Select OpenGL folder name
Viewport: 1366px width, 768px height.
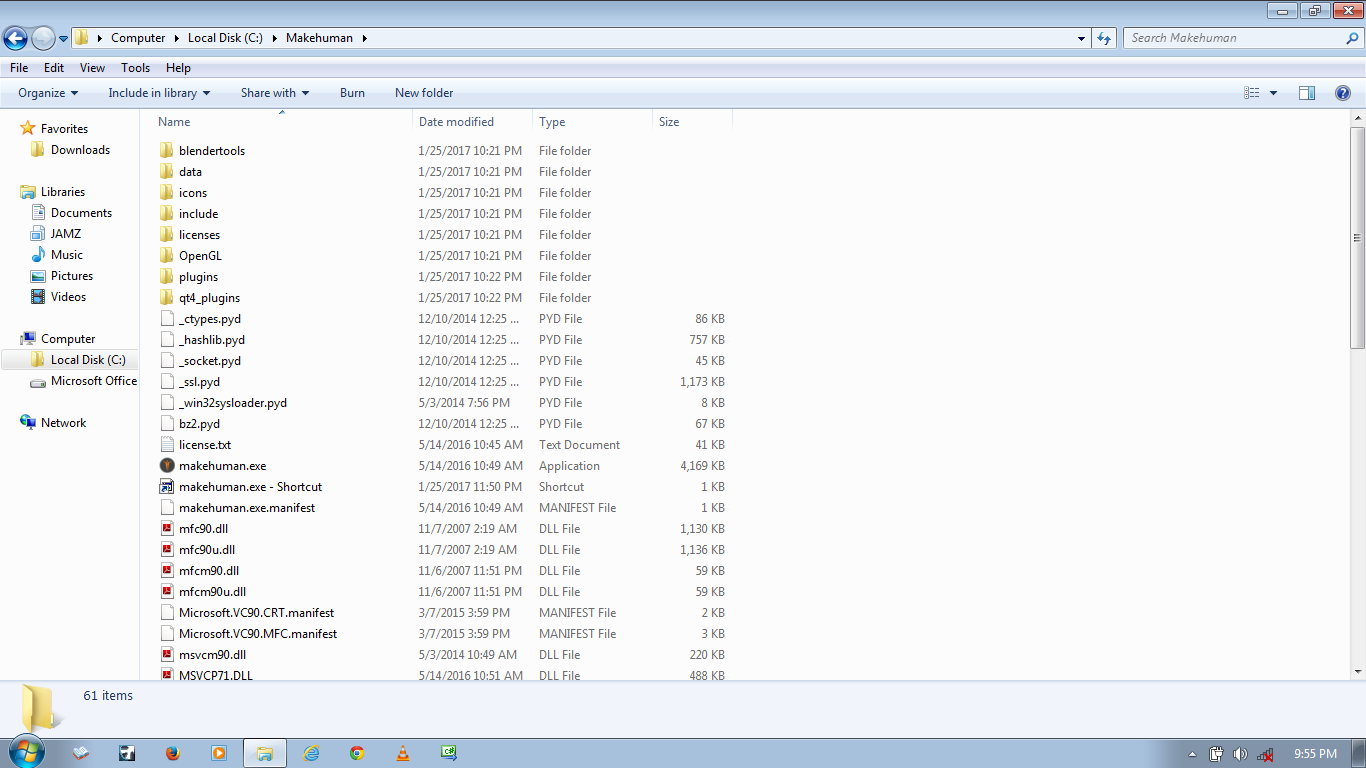pos(200,256)
